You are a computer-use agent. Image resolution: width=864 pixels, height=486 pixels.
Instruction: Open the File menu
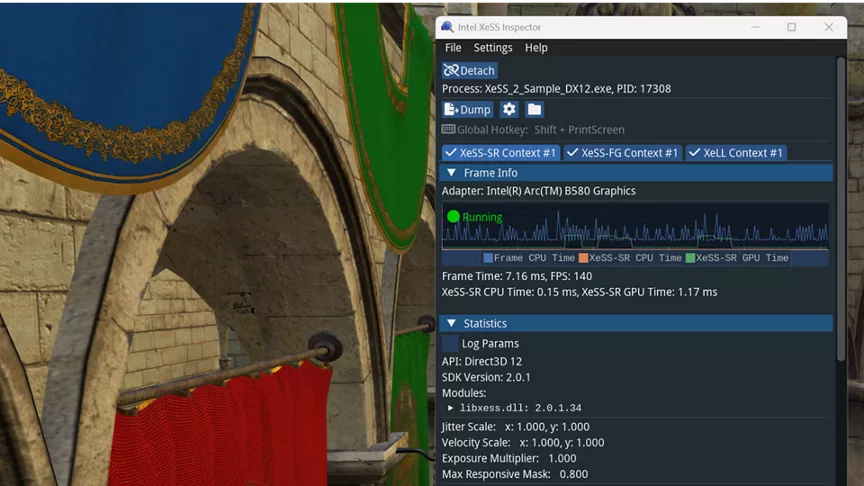click(453, 48)
